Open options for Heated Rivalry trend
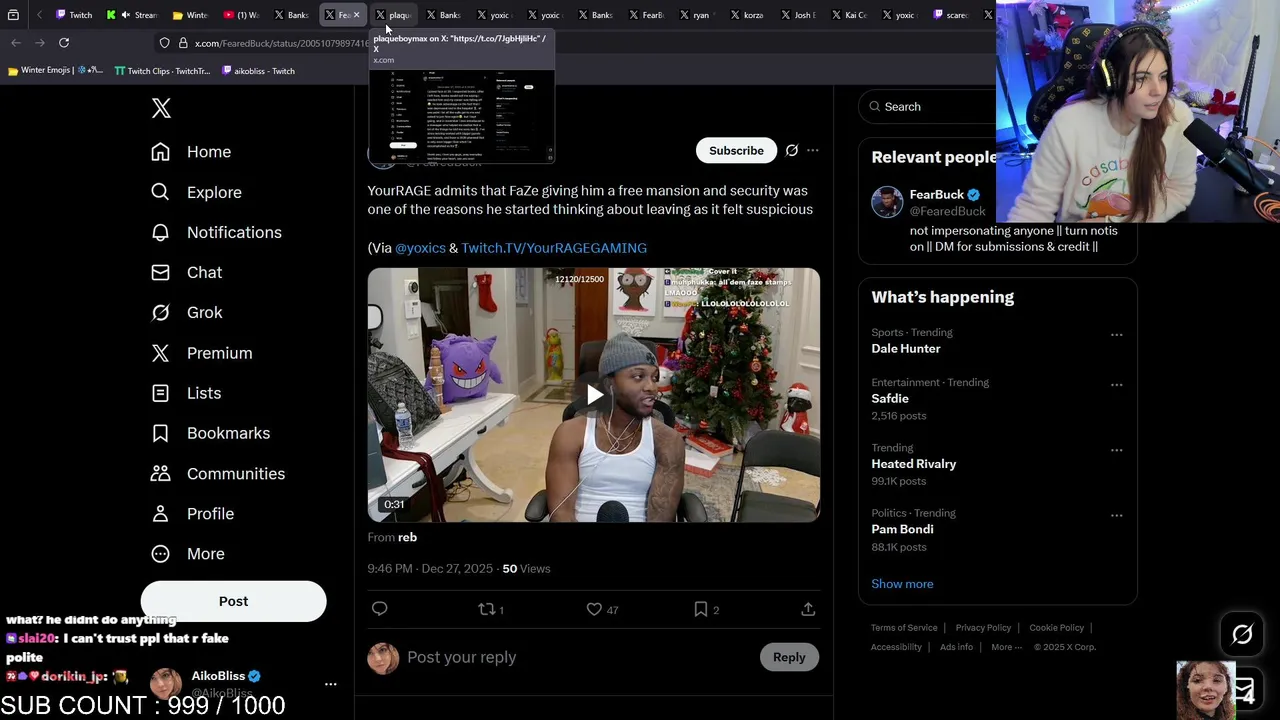Viewport: 1280px width, 720px height. [x=1116, y=450]
